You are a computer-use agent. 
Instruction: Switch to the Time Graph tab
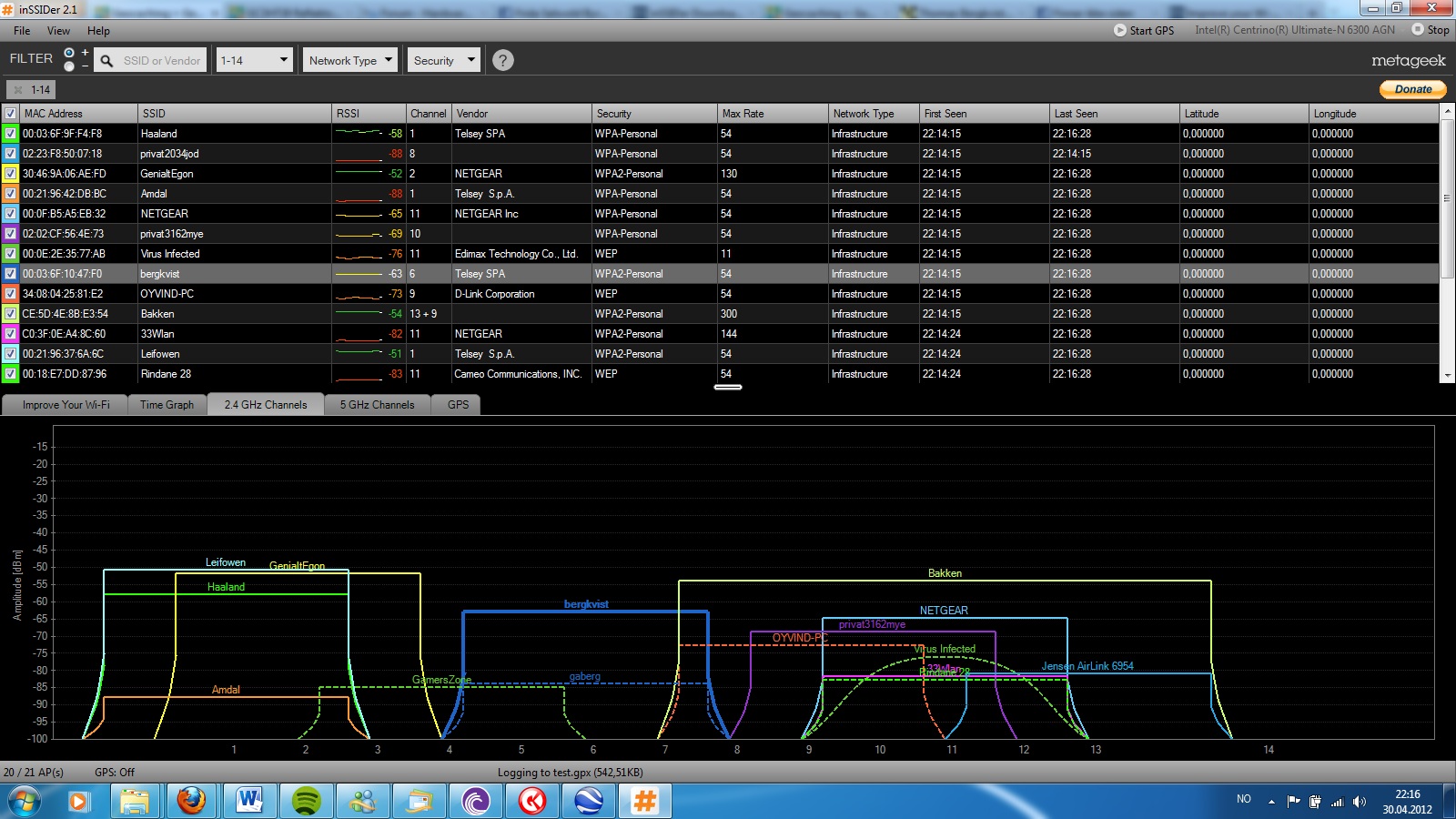(167, 405)
